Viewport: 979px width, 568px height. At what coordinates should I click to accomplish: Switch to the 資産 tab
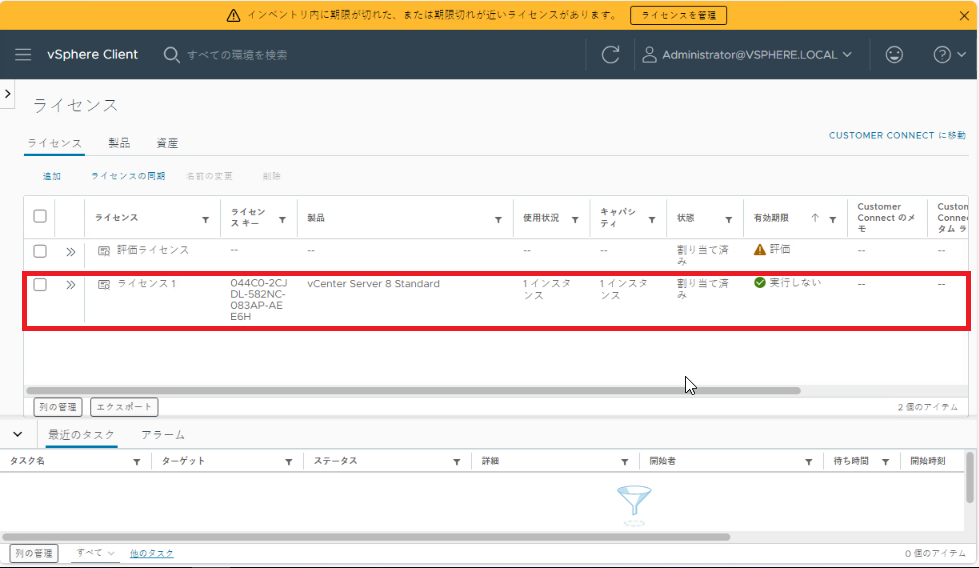tap(167, 143)
